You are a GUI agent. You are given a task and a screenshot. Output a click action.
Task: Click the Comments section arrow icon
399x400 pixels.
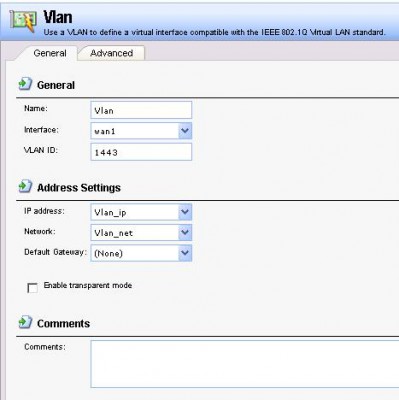click(25, 322)
